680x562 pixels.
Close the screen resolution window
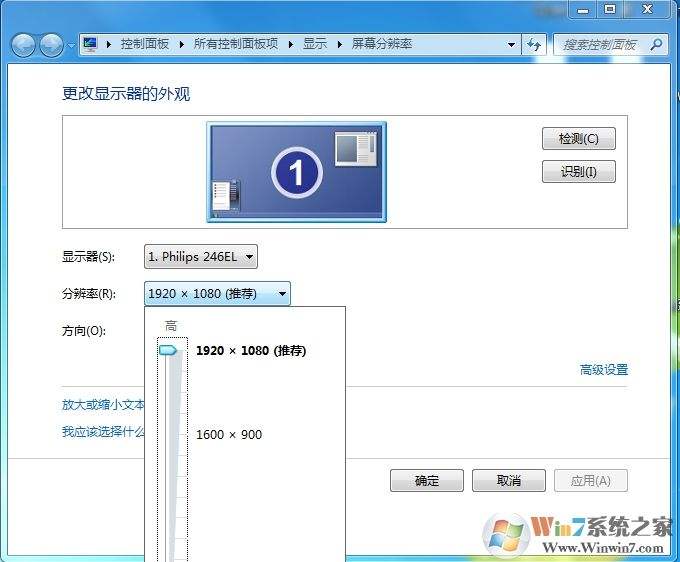tap(647, 9)
